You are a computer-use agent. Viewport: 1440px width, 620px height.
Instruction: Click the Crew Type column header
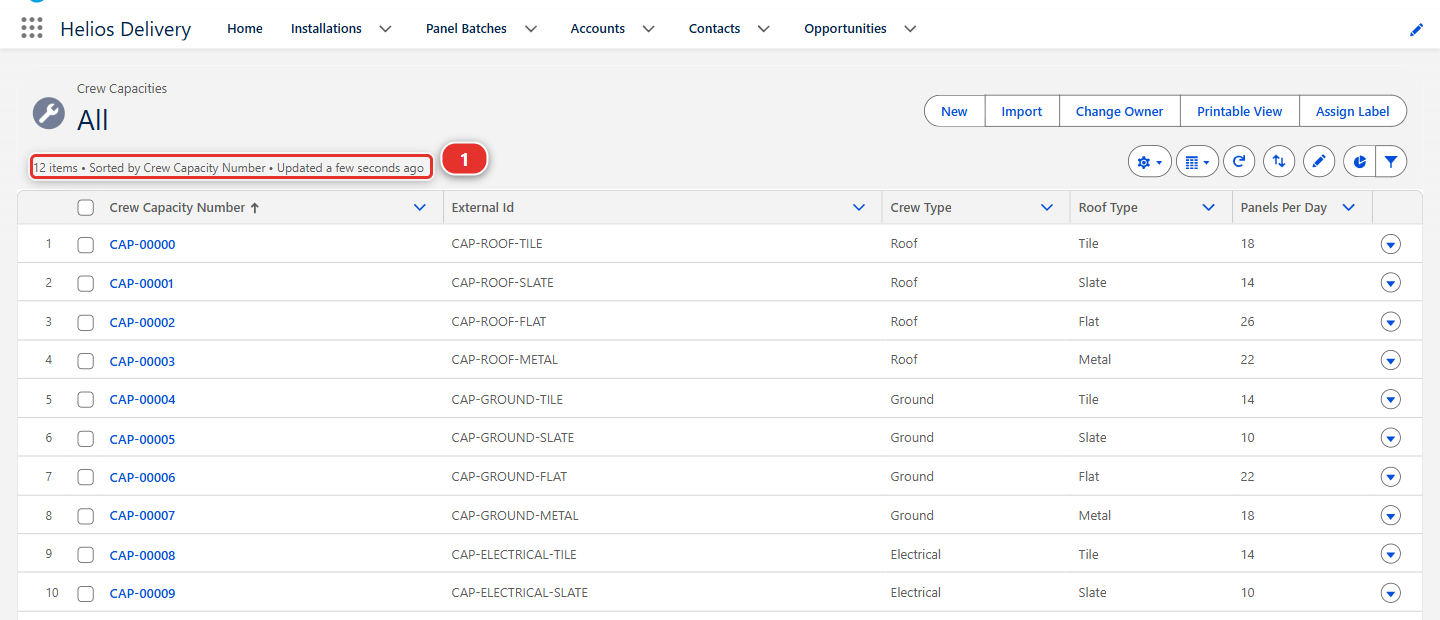click(921, 208)
